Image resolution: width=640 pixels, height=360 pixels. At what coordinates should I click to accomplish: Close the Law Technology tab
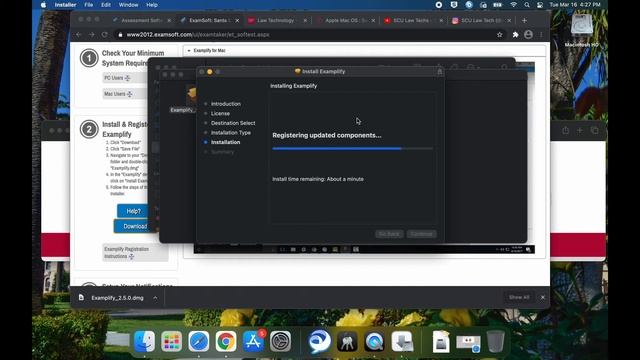point(305,20)
